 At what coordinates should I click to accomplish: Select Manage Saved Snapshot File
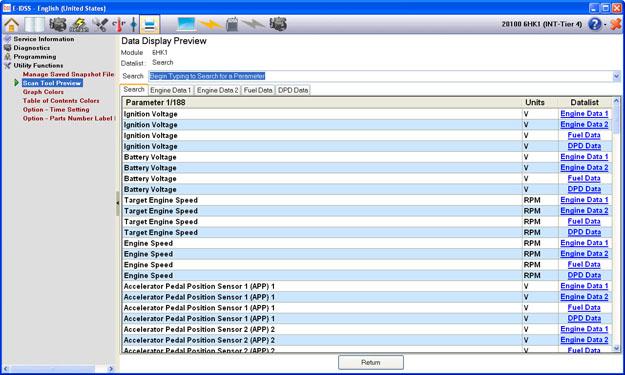(68, 74)
